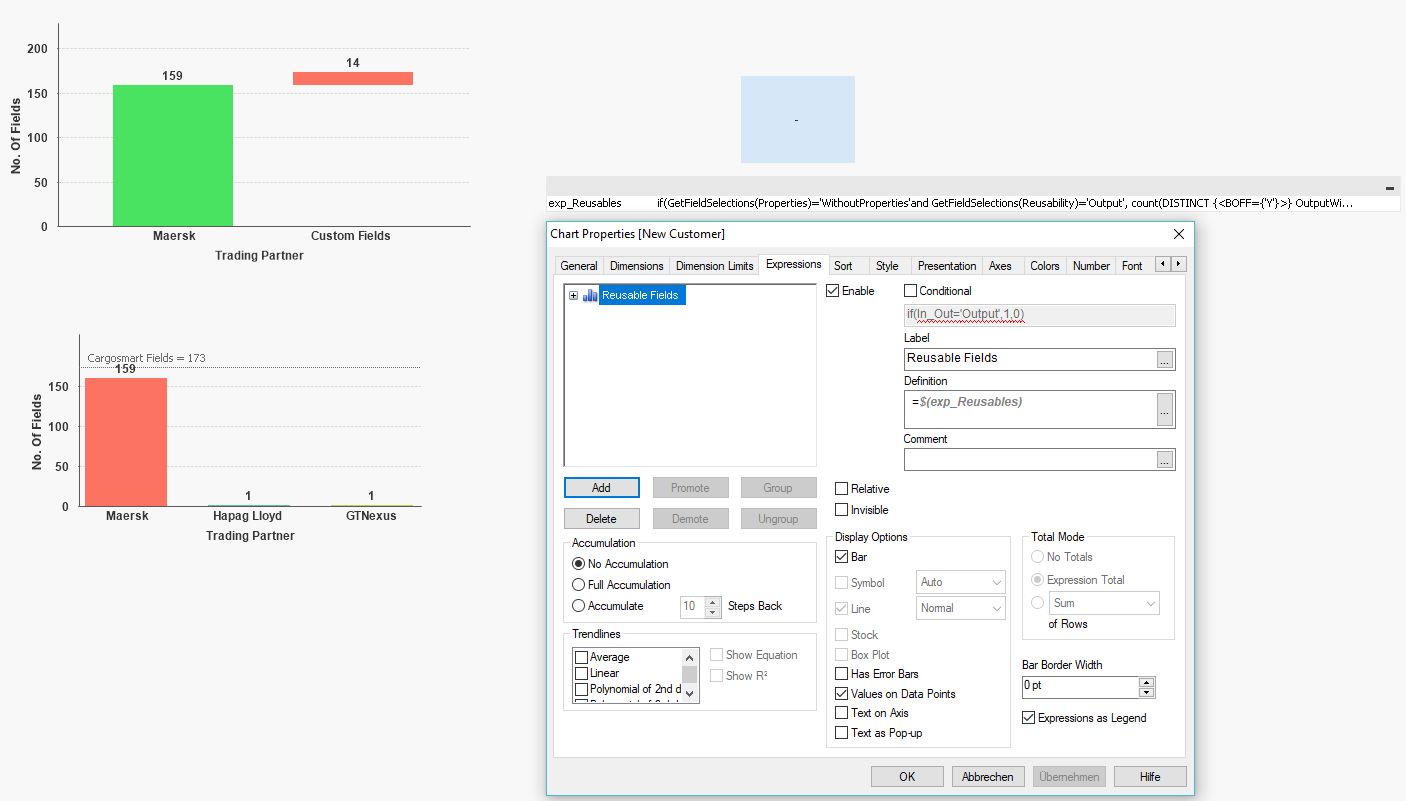Minimize the exp_Reusables variable box
This screenshot has height=801, width=1406.
pos(1389,188)
